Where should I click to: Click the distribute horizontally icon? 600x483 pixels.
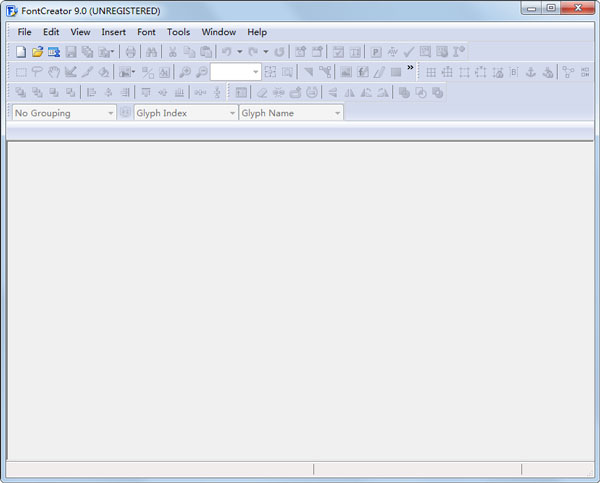pos(200,93)
